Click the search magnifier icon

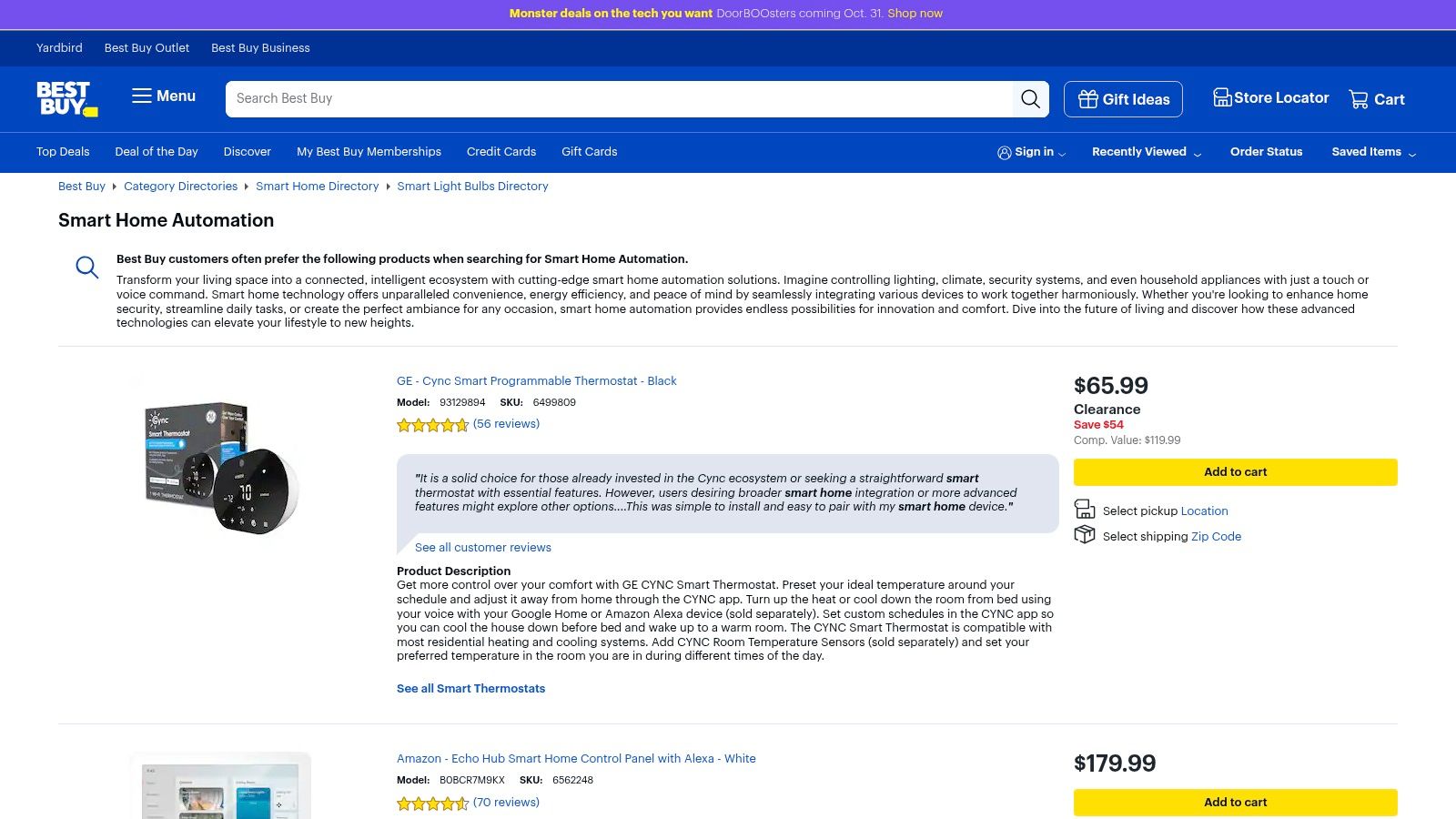point(1030,99)
